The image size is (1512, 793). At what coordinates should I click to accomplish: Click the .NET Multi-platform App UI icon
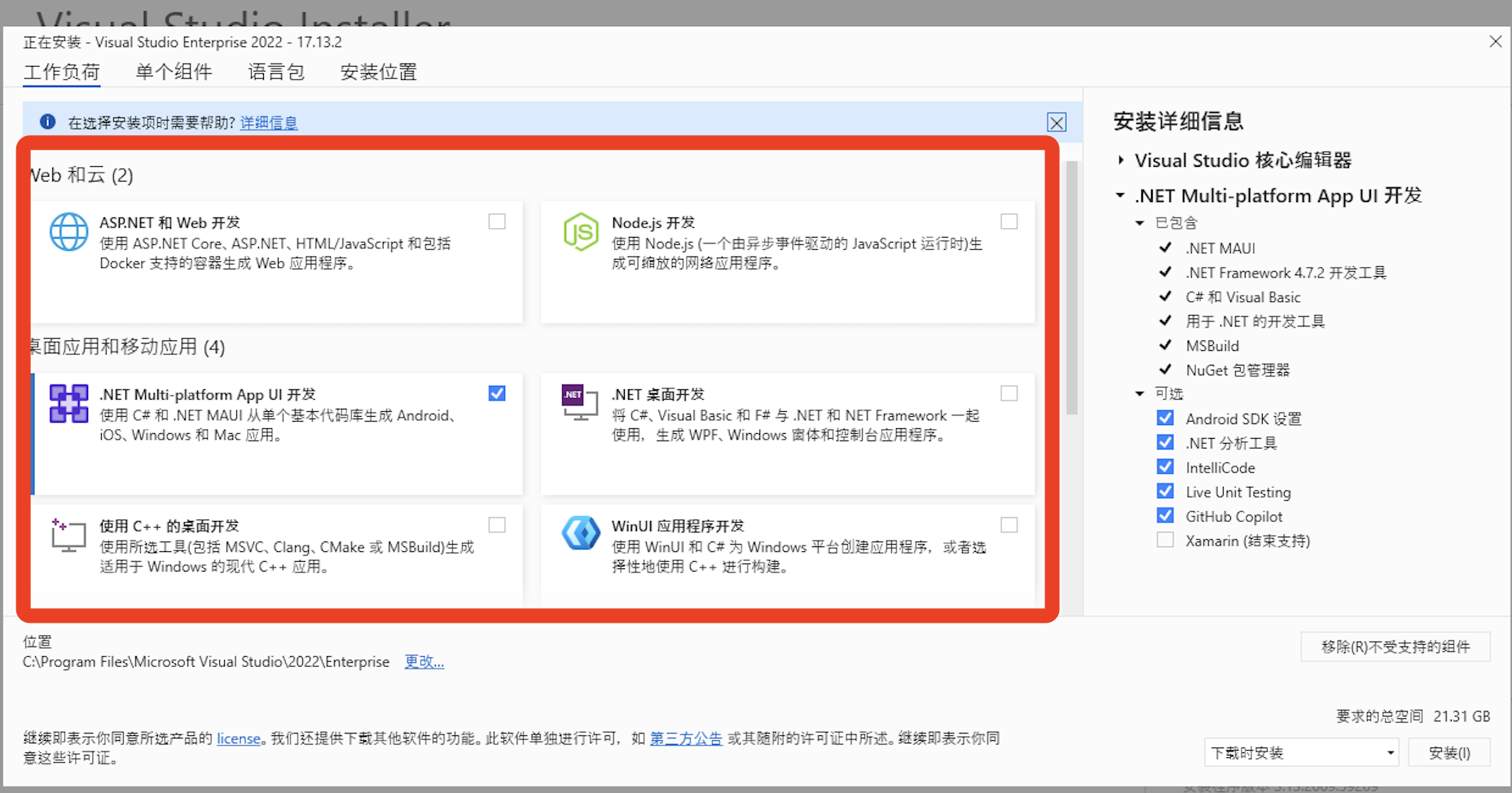tap(68, 403)
